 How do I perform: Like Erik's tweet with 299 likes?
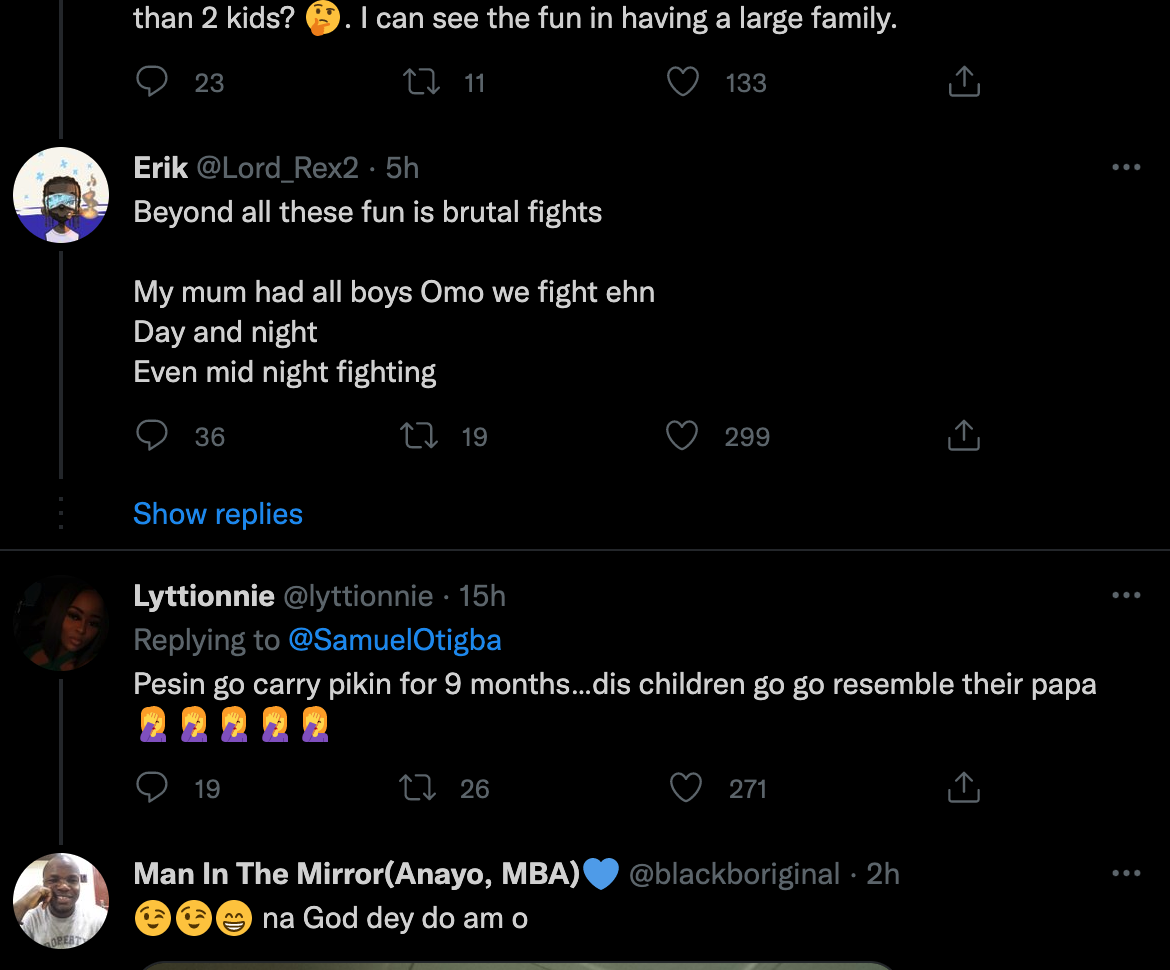coord(682,436)
